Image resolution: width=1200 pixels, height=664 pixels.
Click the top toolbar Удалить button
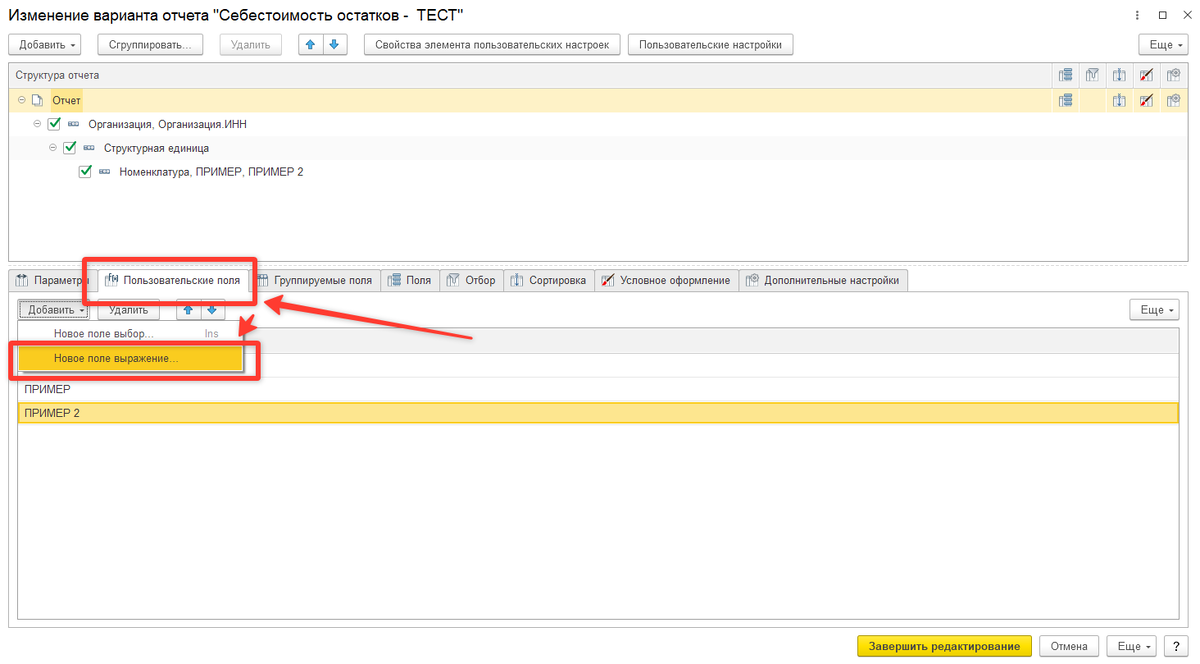click(x=250, y=45)
